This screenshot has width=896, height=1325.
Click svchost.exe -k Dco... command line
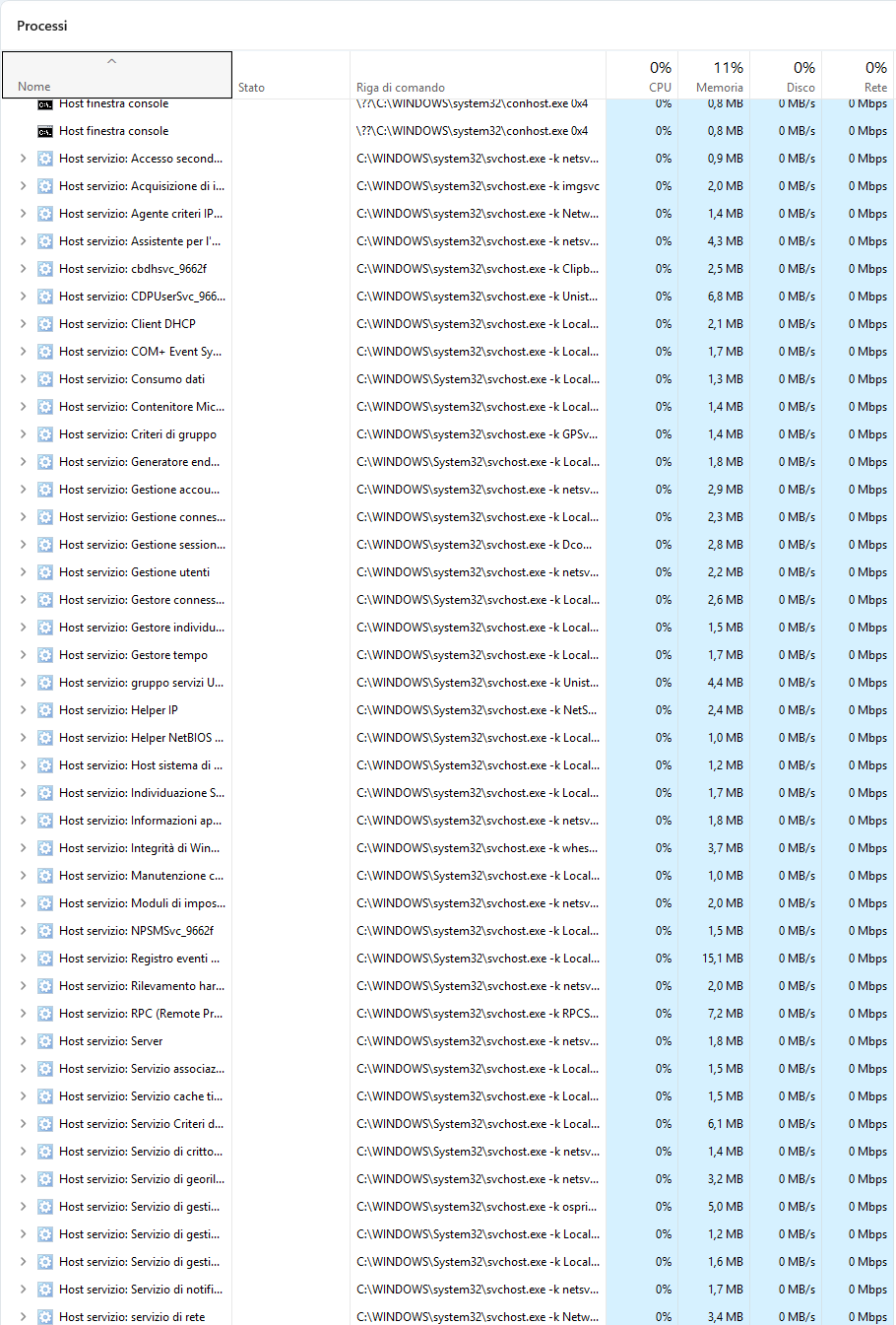[475, 544]
